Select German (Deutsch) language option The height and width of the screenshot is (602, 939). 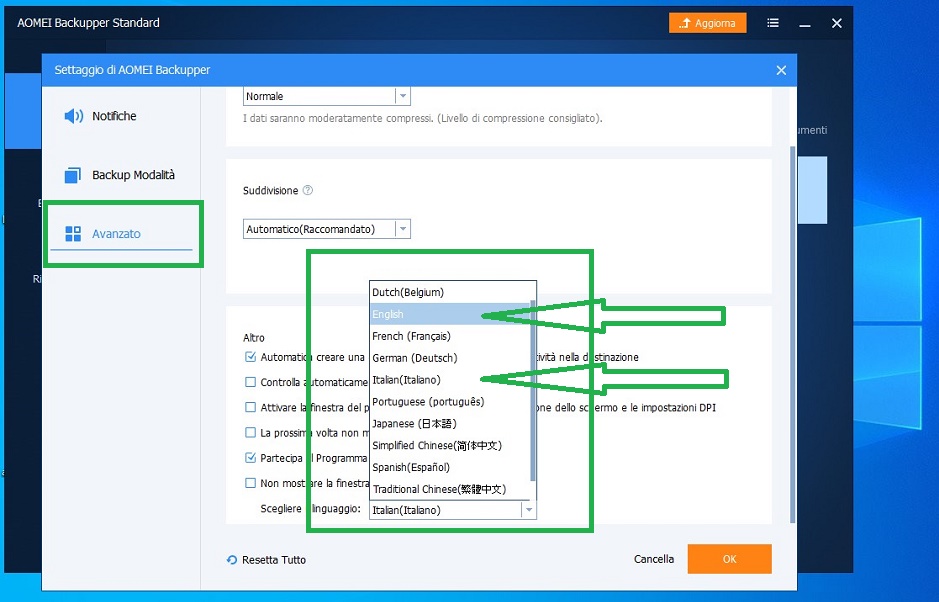[450, 358]
